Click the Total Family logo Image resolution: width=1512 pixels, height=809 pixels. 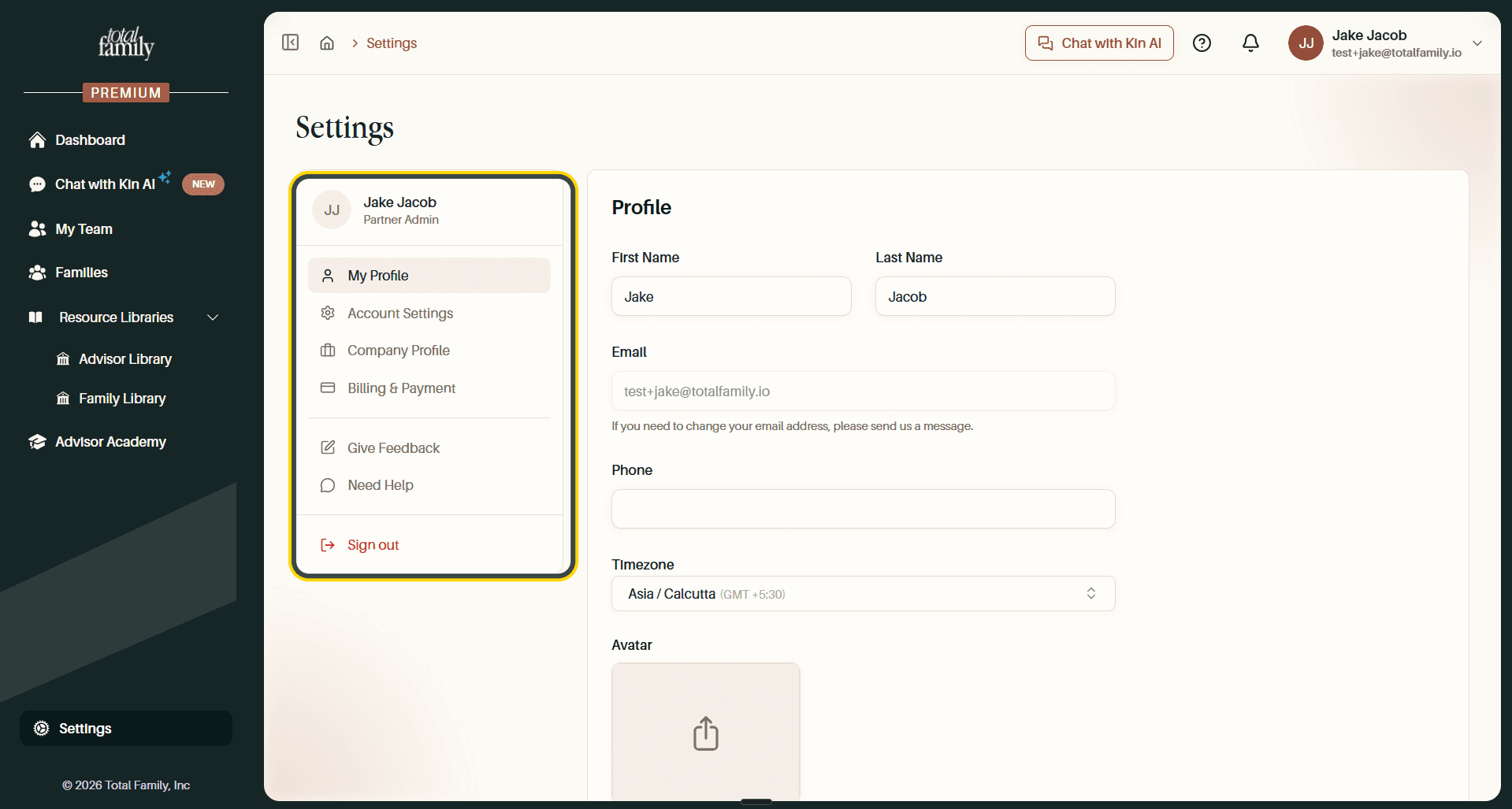[126, 43]
